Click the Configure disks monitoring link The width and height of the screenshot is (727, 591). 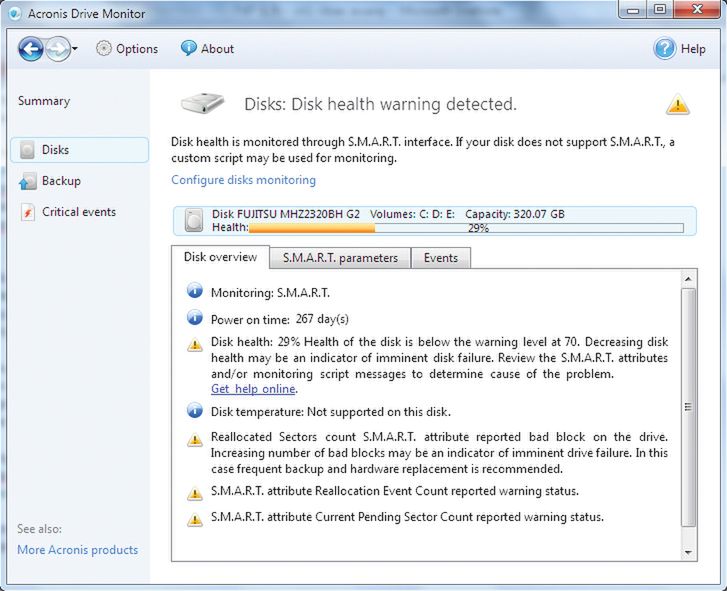pyautogui.click(x=243, y=180)
